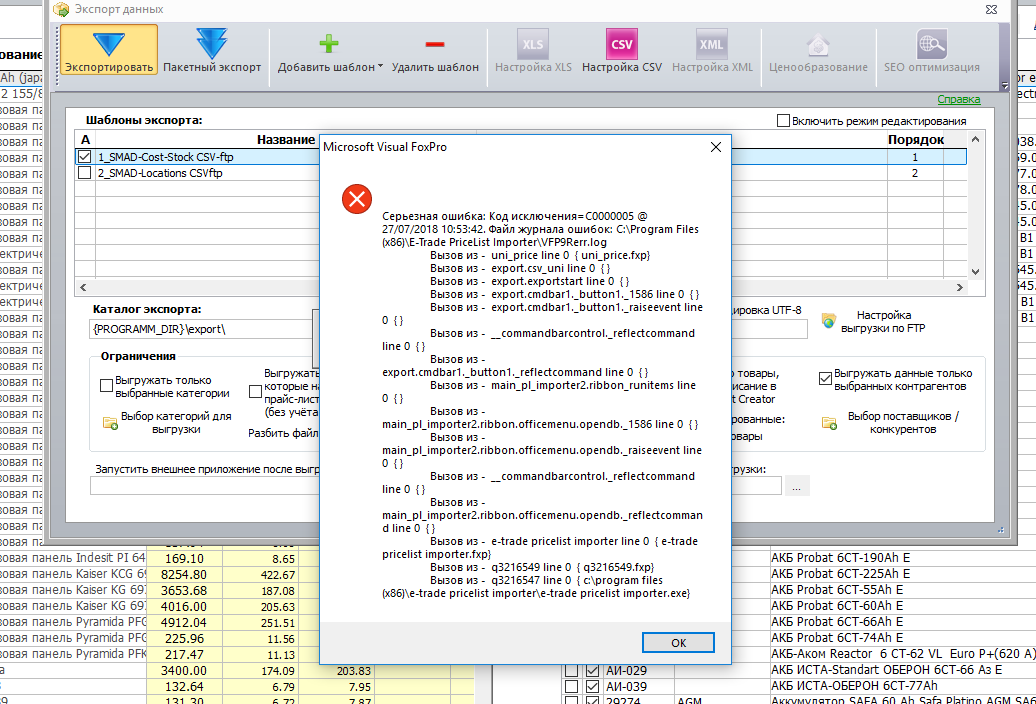Screen dimensions: 1036x704
Task: Click the external application input field
Action: (205, 485)
